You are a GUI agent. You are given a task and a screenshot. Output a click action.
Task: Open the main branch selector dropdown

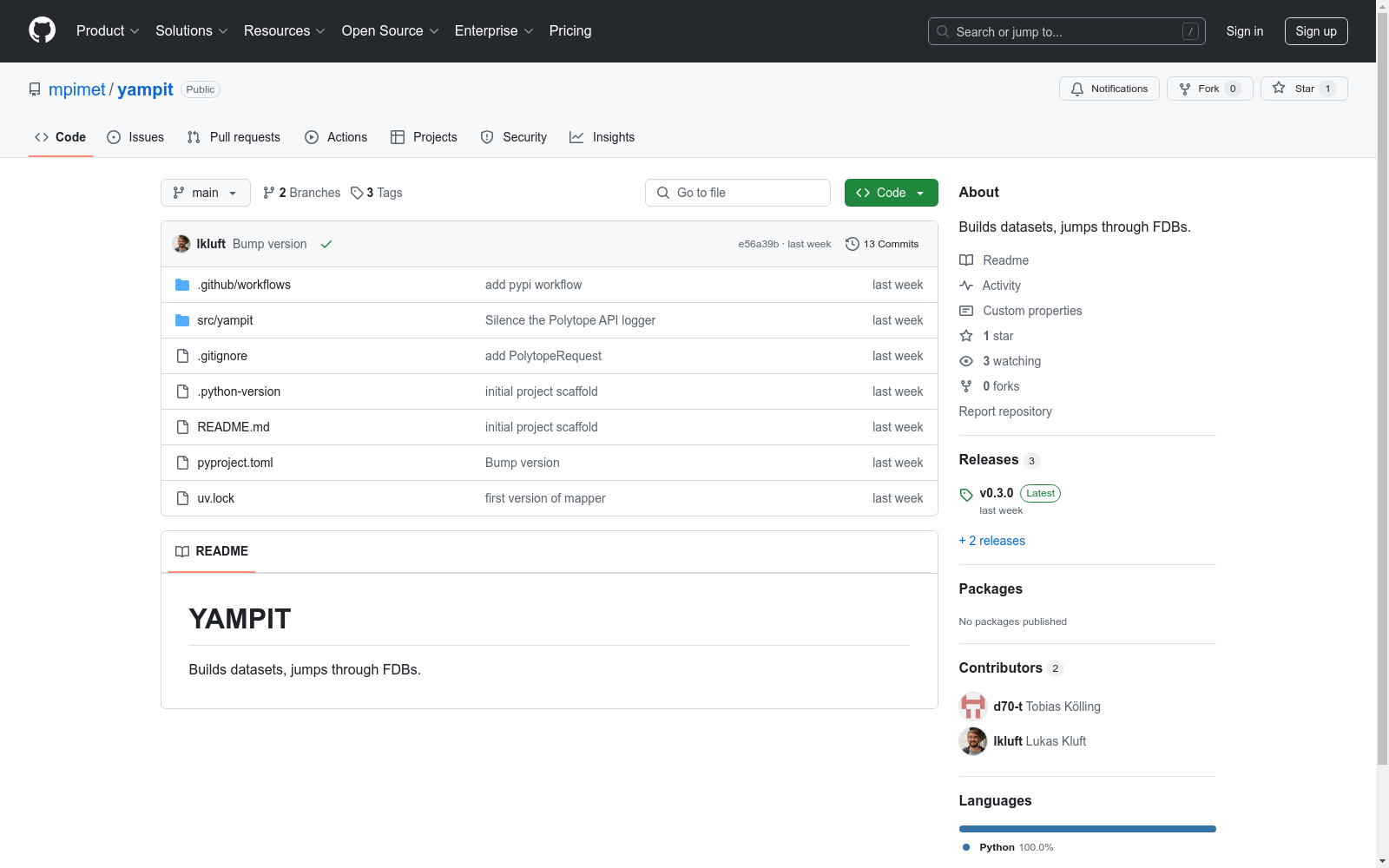(206, 193)
